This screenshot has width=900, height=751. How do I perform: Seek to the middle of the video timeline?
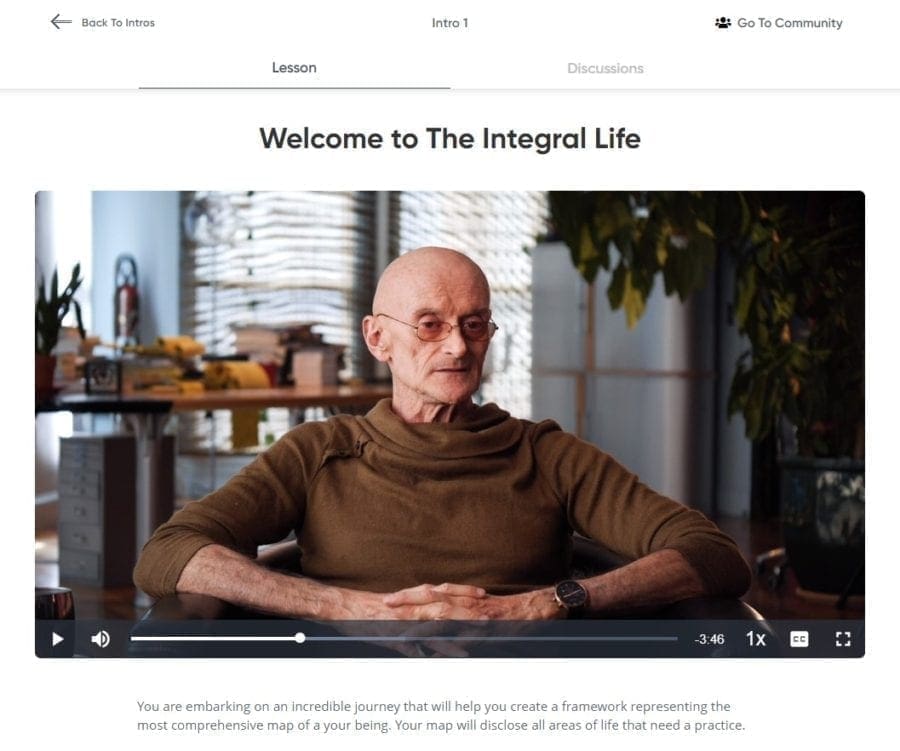(404, 638)
